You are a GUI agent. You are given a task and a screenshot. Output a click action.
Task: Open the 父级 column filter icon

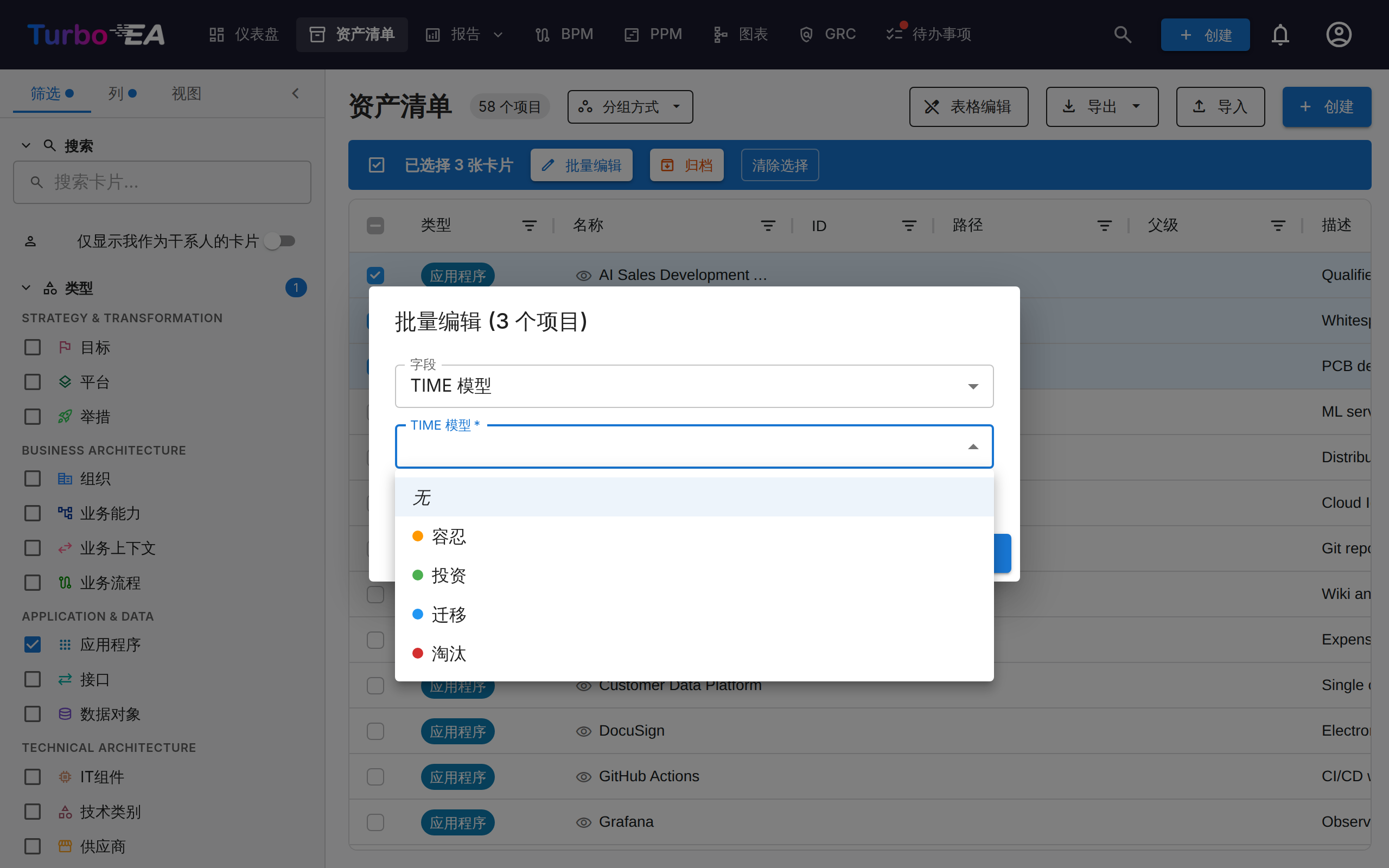1278,226
